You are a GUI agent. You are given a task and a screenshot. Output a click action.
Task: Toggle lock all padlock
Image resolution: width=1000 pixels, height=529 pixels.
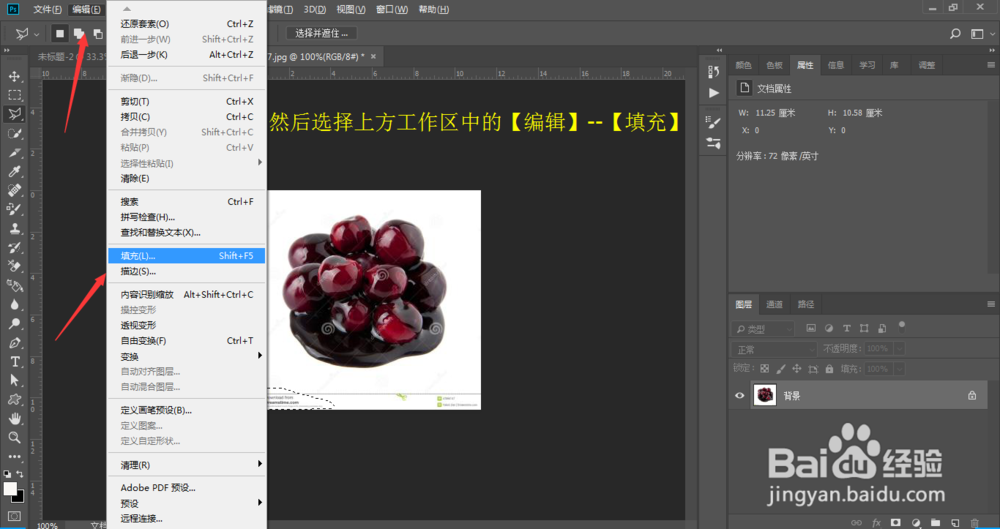click(x=829, y=369)
